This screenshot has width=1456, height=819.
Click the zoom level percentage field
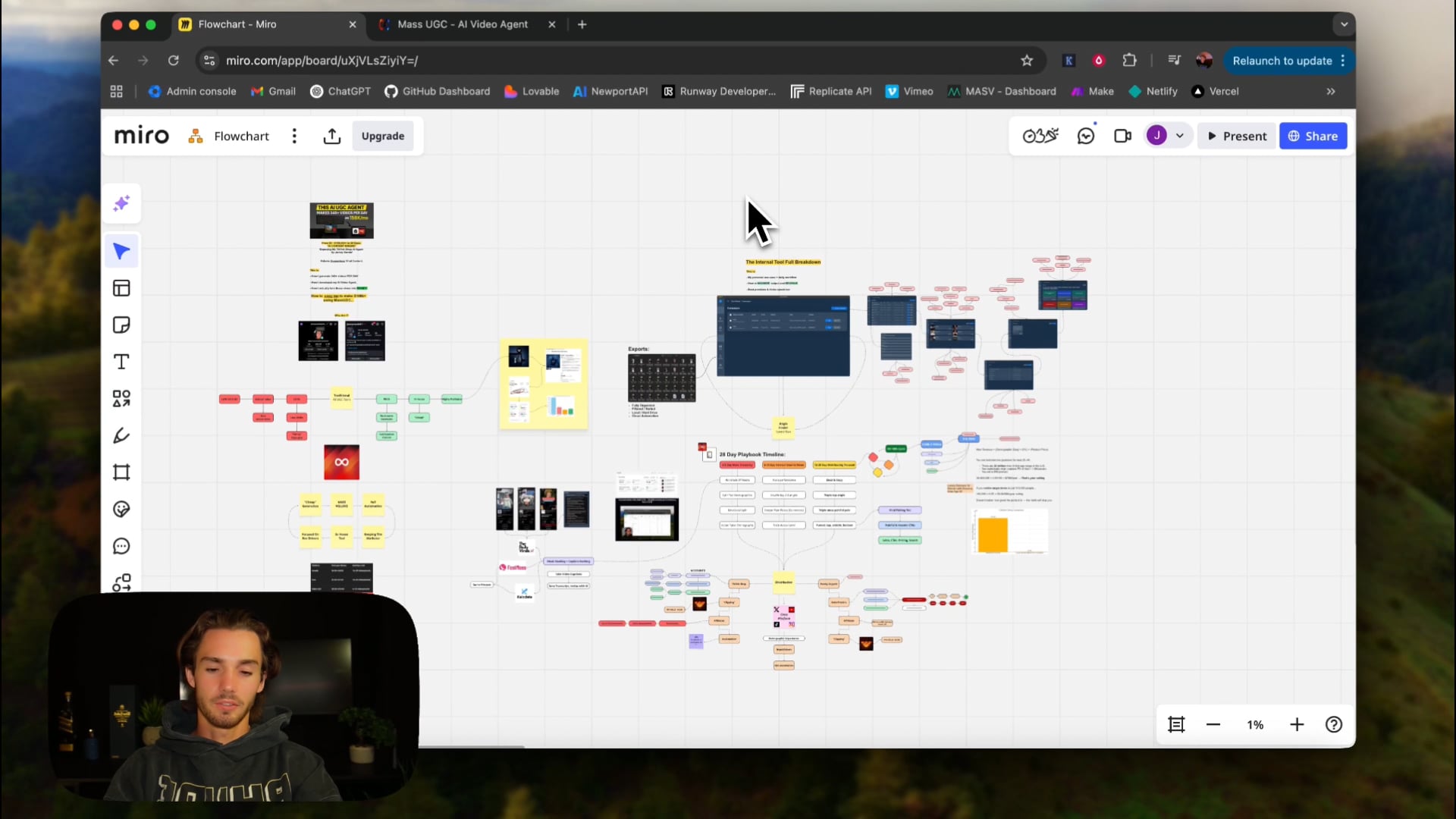click(x=1254, y=724)
